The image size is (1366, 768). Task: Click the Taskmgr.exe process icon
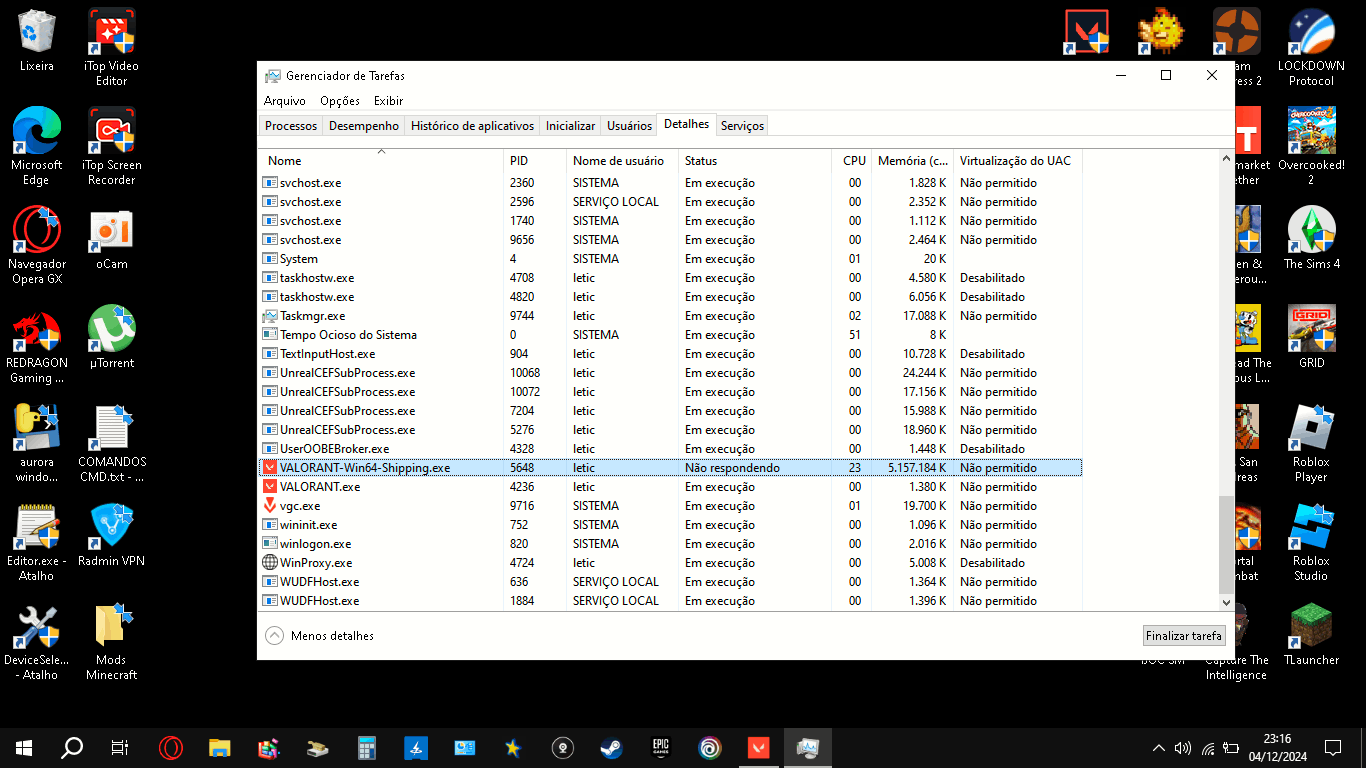[270, 315]
